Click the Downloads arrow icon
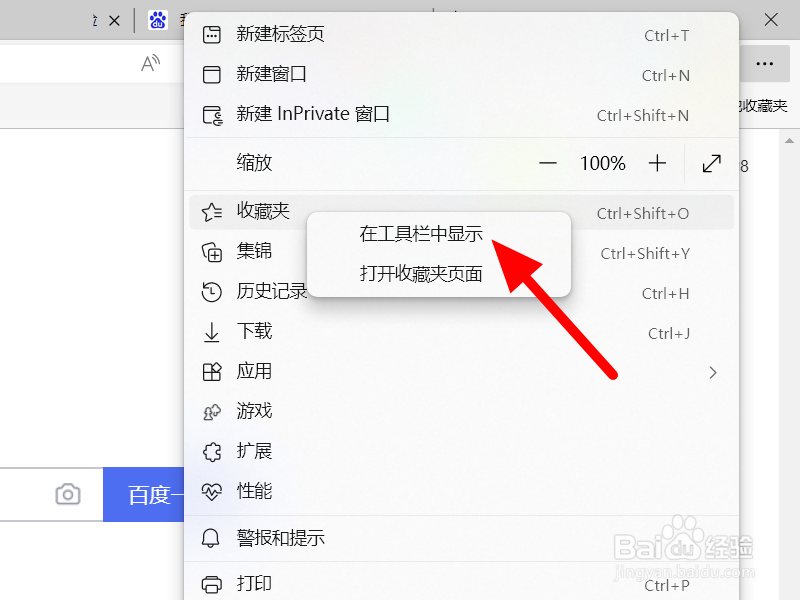This screenshot has width=800, height=600. (x=211, y=332)
